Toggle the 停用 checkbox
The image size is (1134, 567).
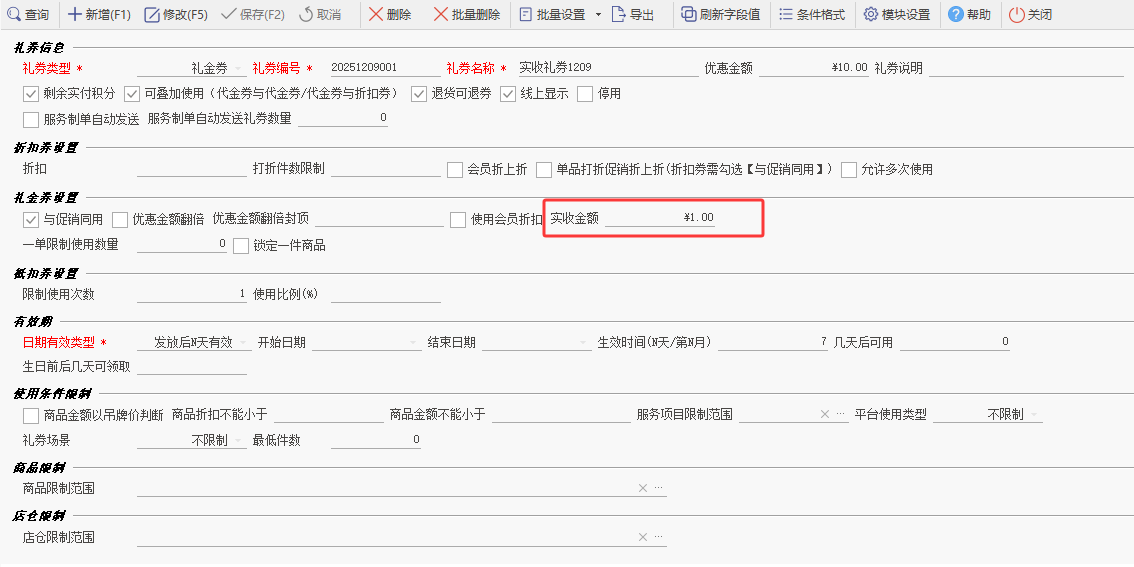(x=586, y=94)
